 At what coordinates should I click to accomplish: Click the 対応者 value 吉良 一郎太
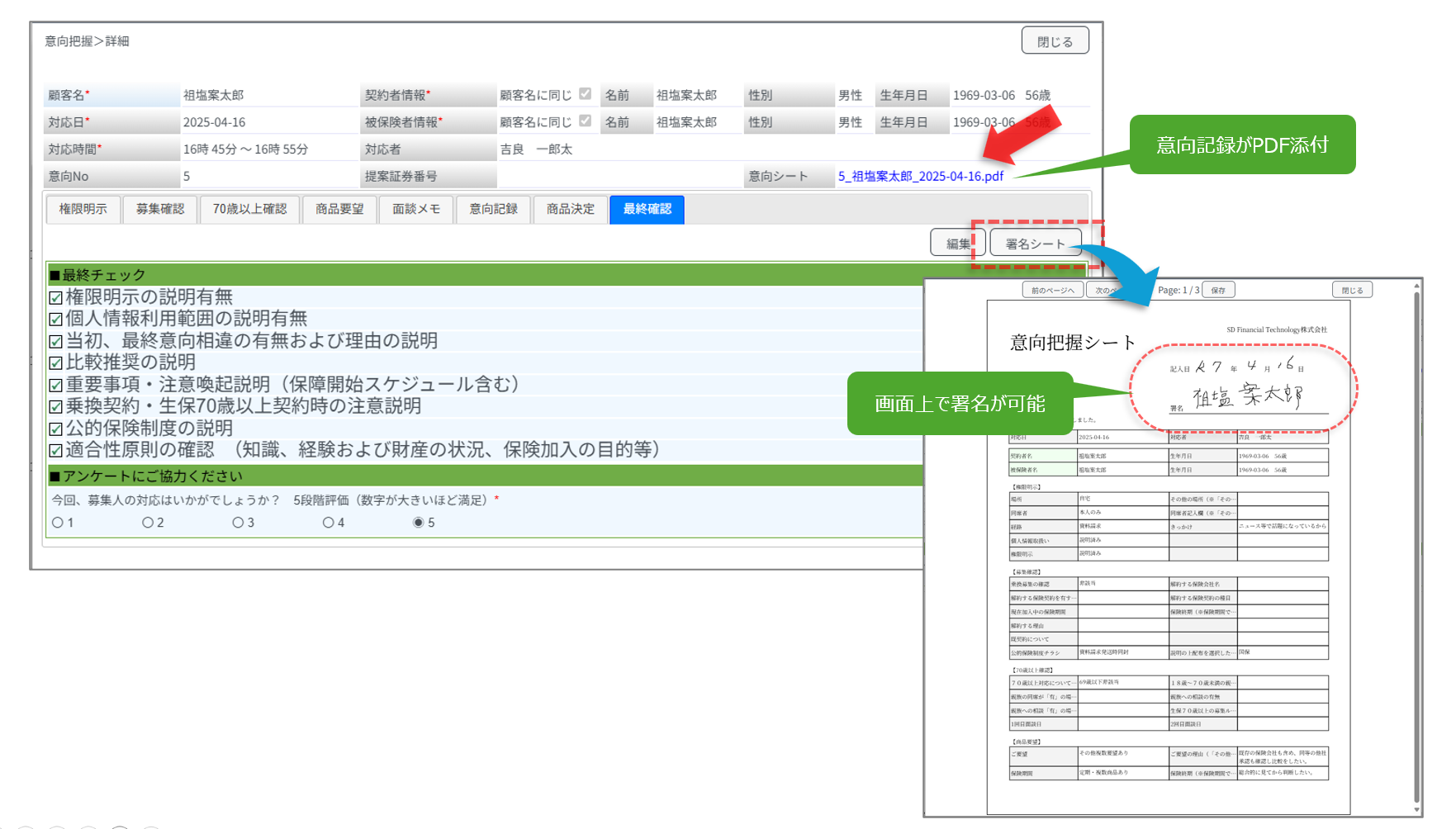(x=536, y=149)
